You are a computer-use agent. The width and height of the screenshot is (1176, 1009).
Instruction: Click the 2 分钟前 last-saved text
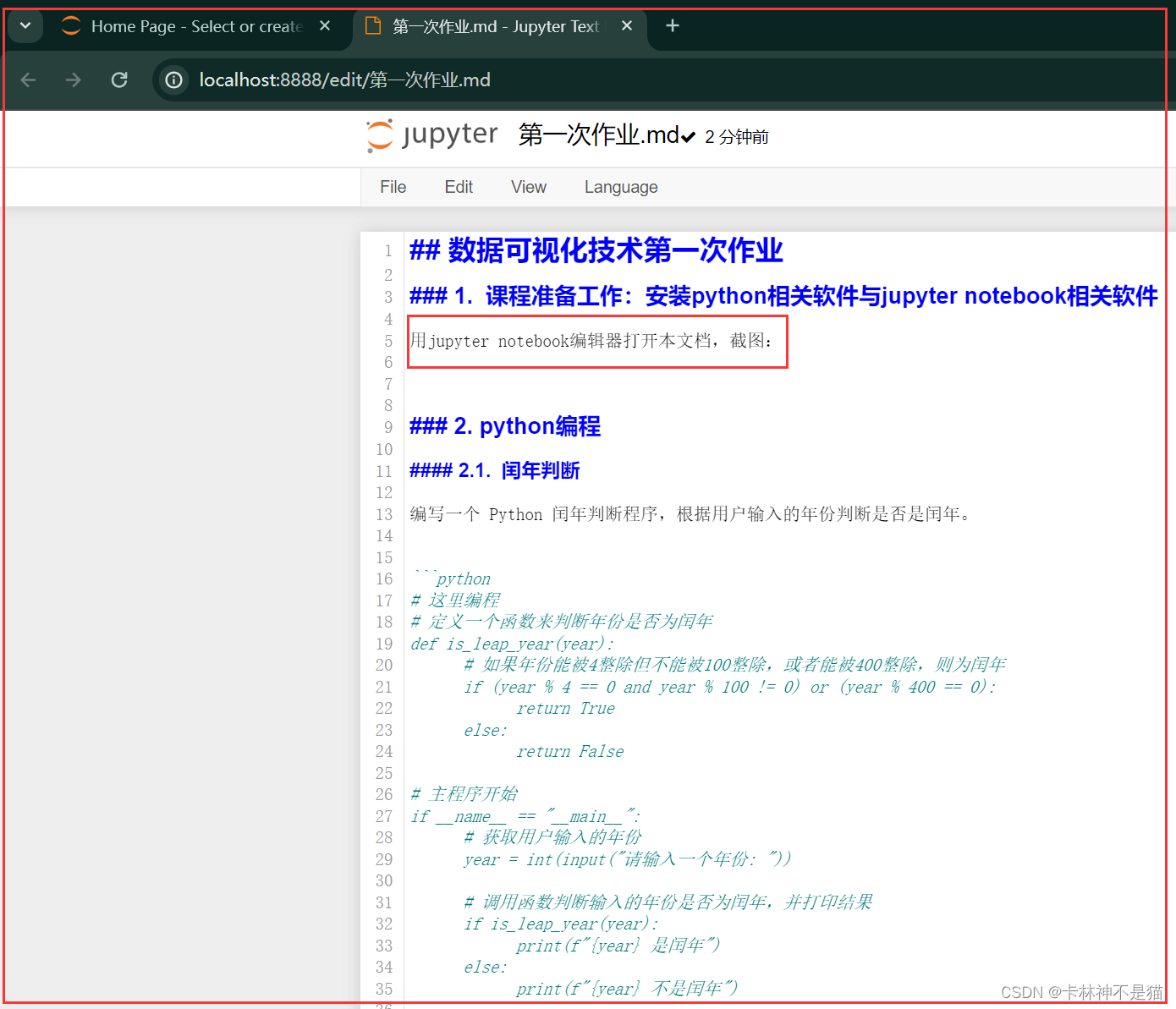(x=736, y=137)
